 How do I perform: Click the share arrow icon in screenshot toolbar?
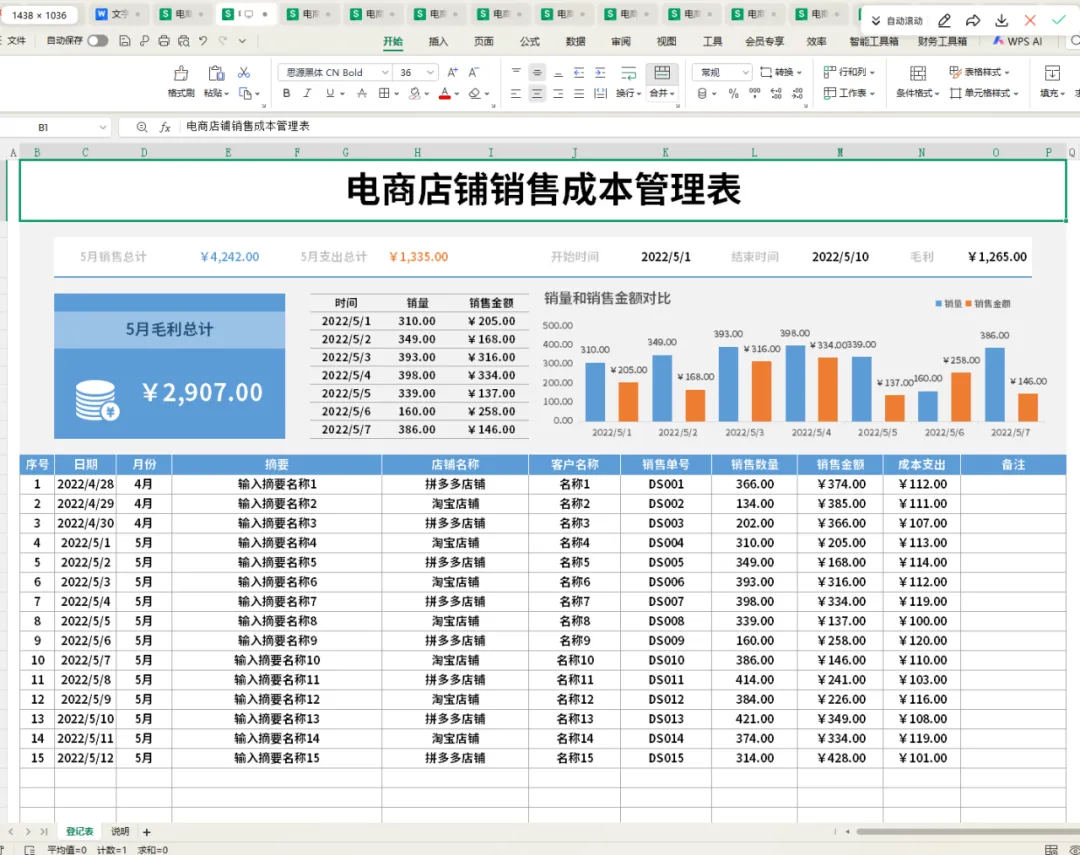973,21
